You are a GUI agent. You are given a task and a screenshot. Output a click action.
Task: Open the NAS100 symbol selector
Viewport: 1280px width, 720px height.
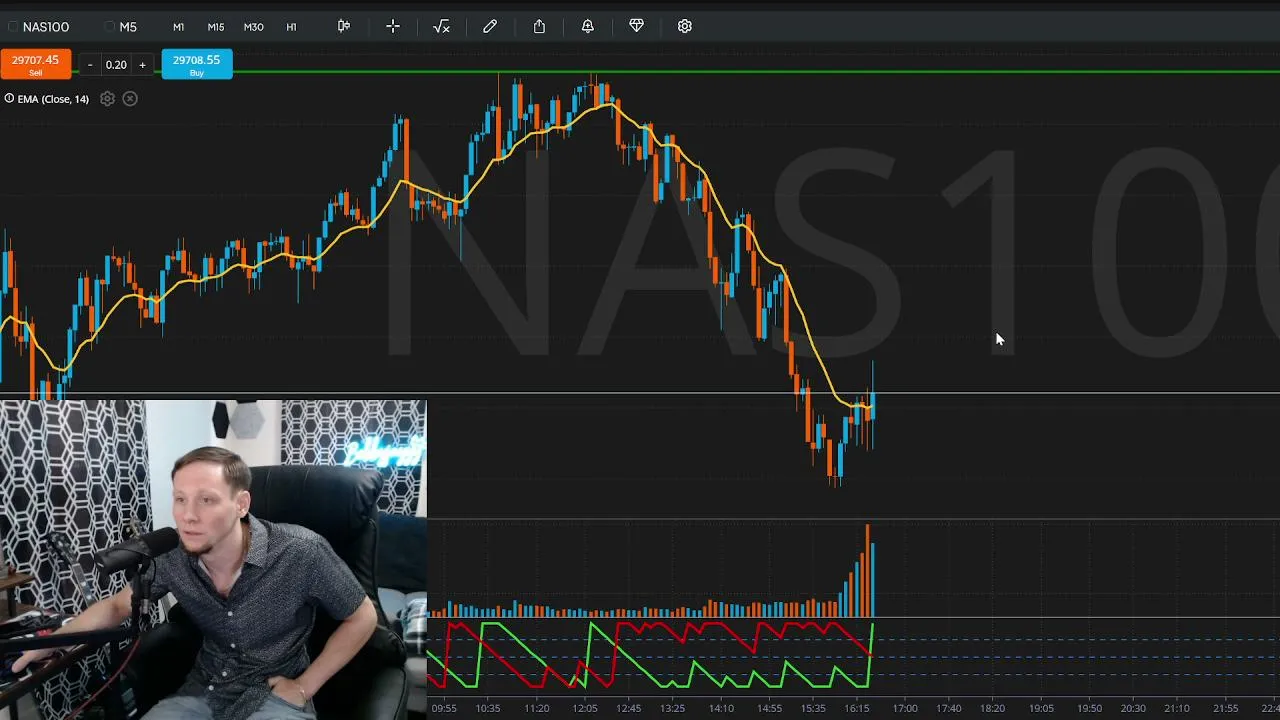pos(45,27)
